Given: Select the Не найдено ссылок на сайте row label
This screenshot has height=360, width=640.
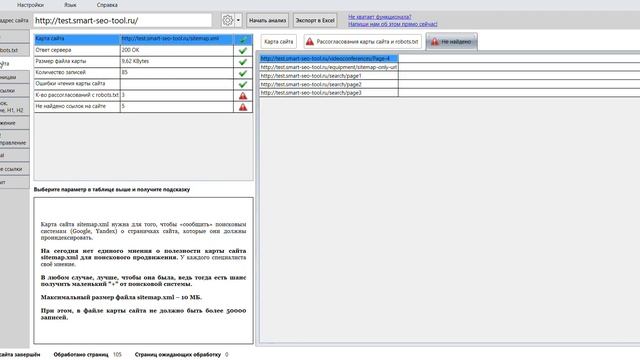Looking at the screenshot, I should point(77,107).
